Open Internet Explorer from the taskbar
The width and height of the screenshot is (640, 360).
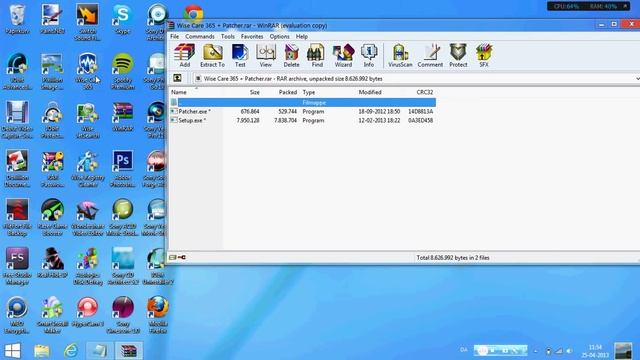[x=71, y=351]
